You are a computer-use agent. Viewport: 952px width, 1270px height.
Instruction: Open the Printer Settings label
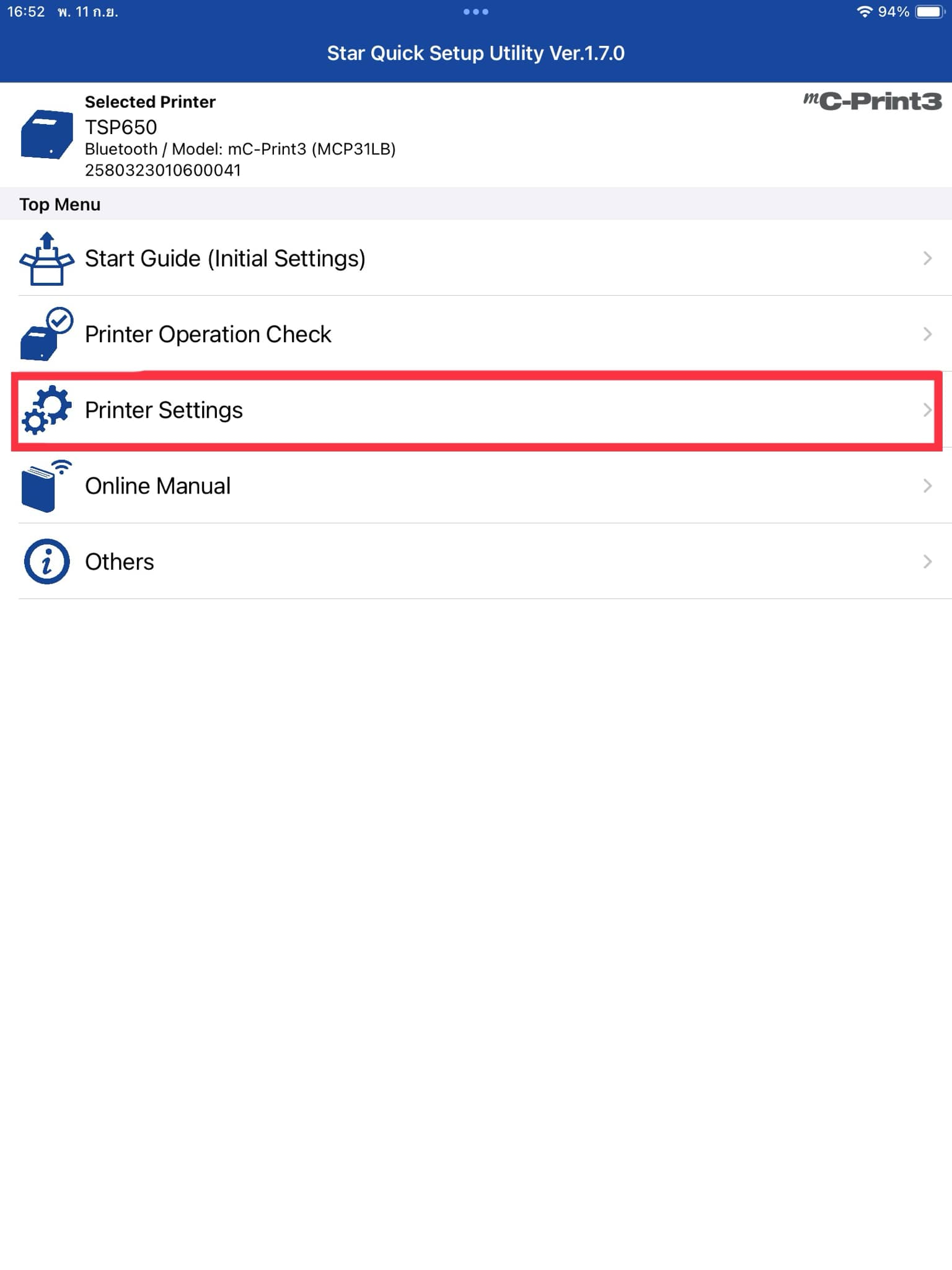click(x=164, y=410)
